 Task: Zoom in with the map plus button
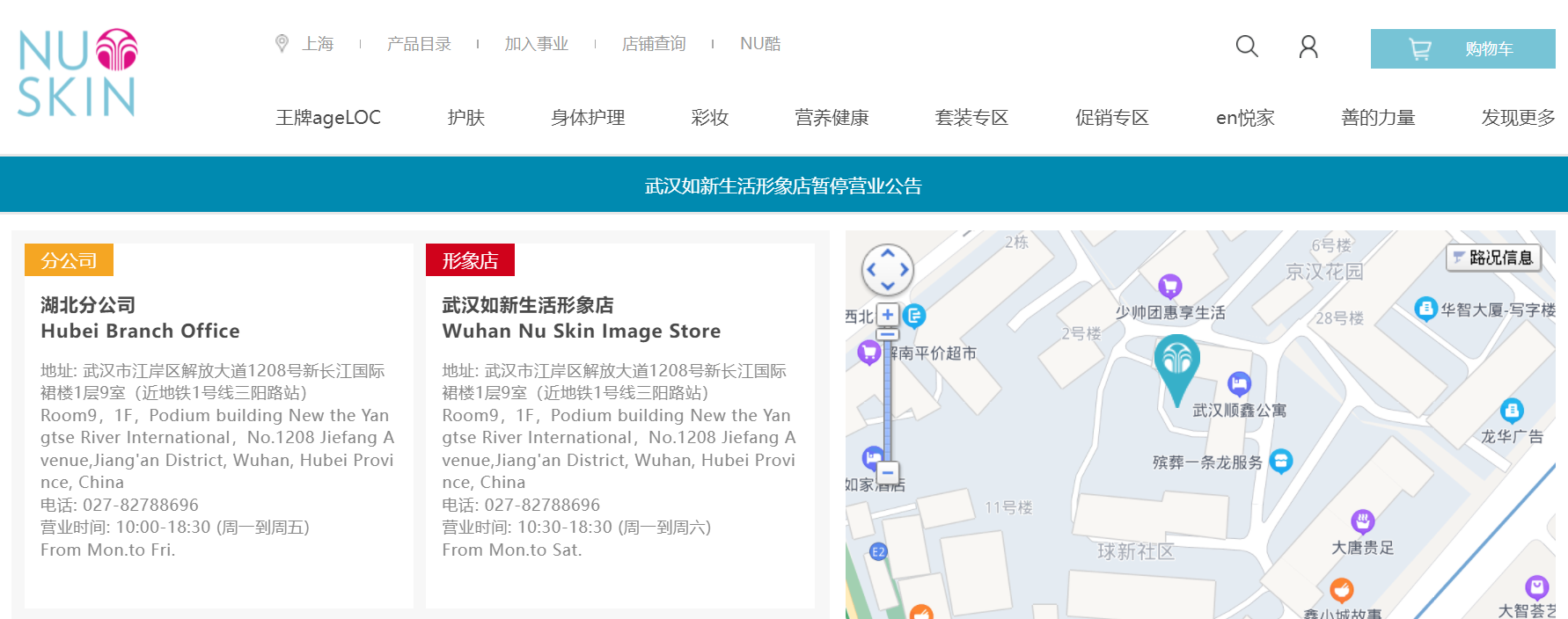click(888, 315)
